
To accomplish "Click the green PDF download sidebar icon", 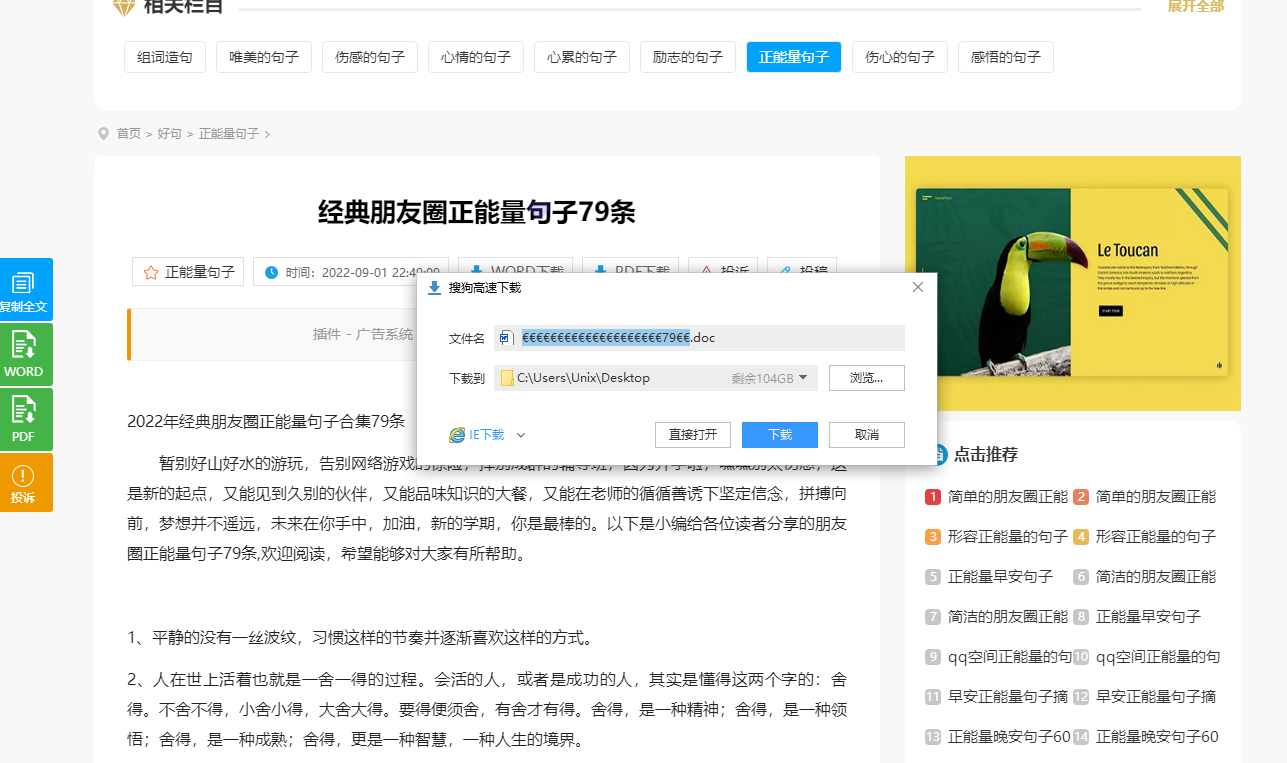I will click(24, 419).
